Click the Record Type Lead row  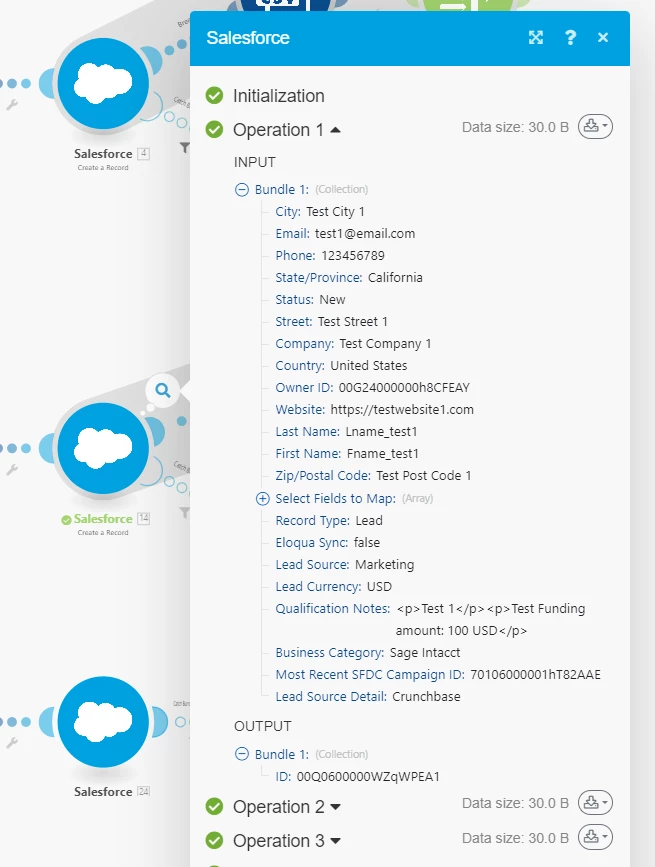[329, 521]
